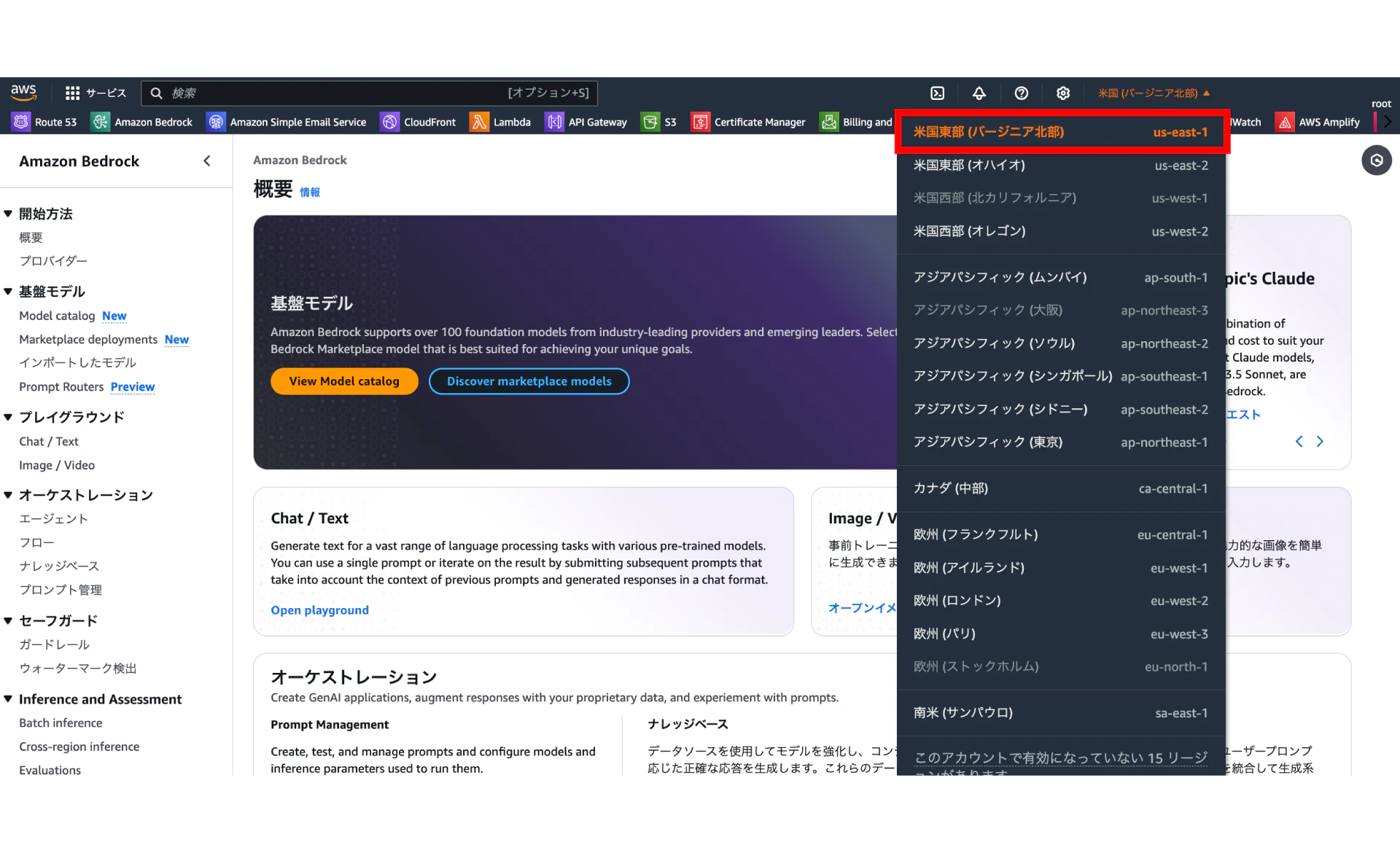Click Discover marketplace models button
The width and height of the screenshot is (1400, 853).
pyautogui.click(x=529, y=381)
